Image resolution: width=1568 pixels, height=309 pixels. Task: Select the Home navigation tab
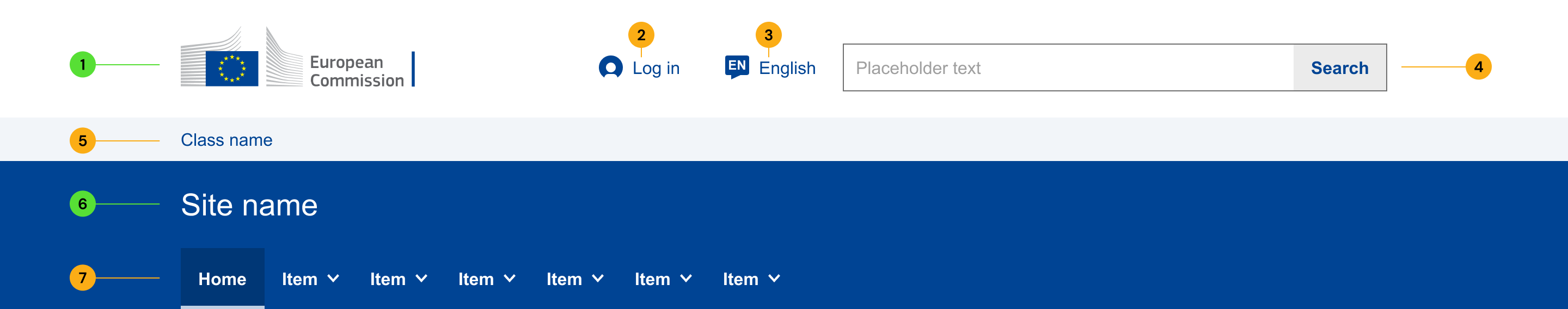pos(222,279)
